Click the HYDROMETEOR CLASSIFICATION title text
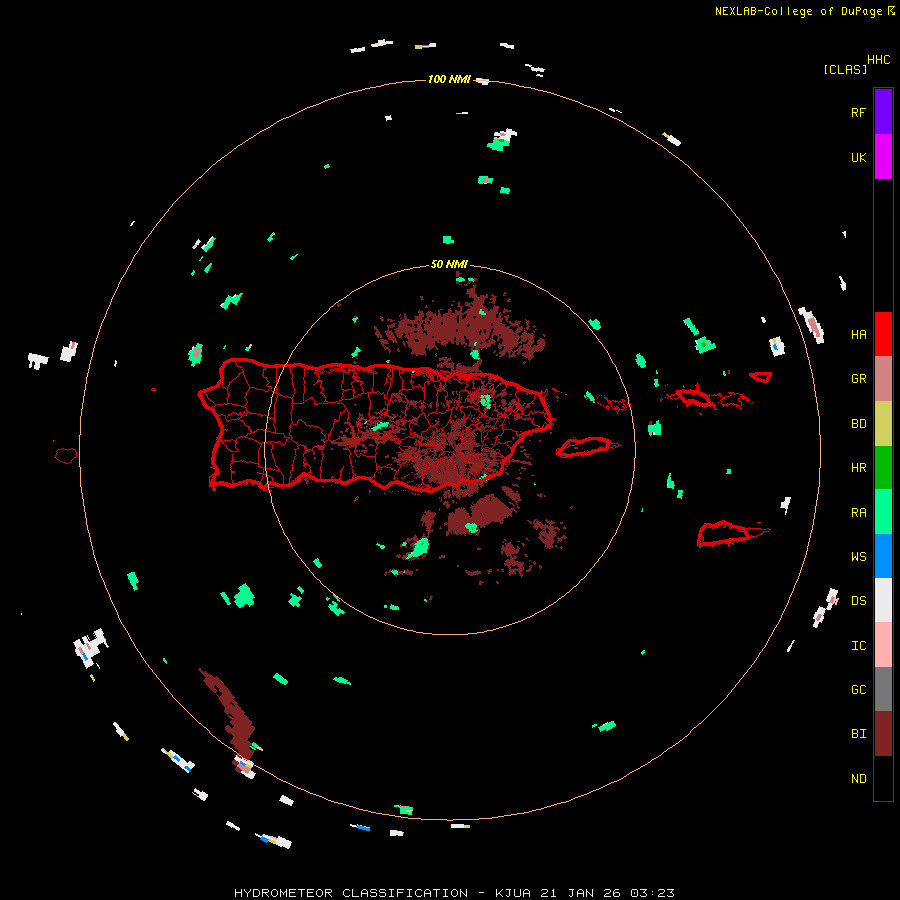Image resolution: width=900 pixels, height=900 pixels. pos(350,893)
